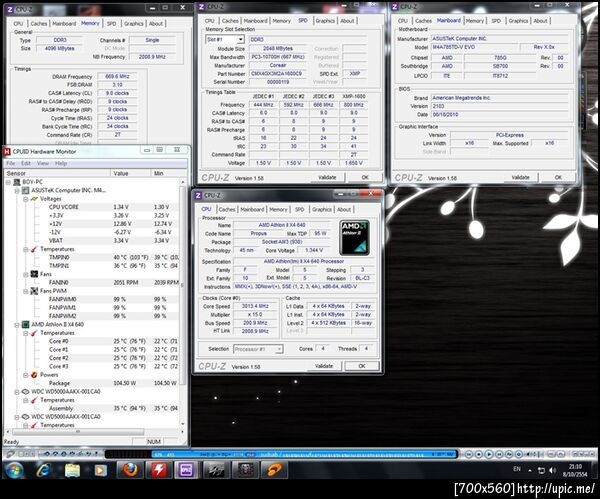
Task: Open HWMonitor File menu
Action: point(11,163)
